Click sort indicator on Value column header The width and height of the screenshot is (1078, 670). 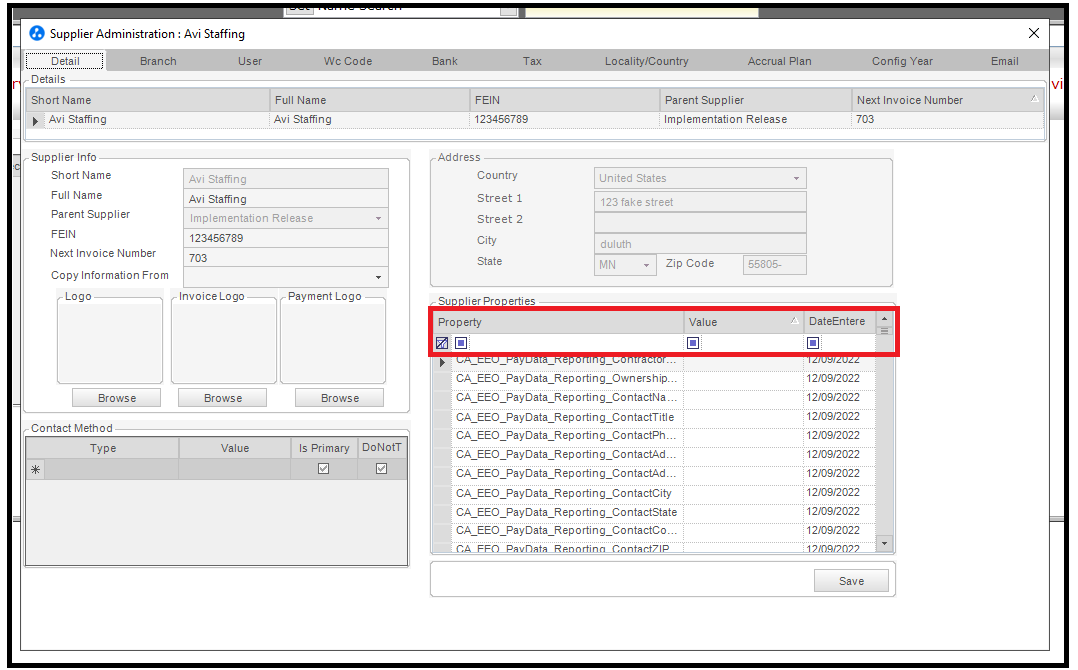(x=794, y=321)
